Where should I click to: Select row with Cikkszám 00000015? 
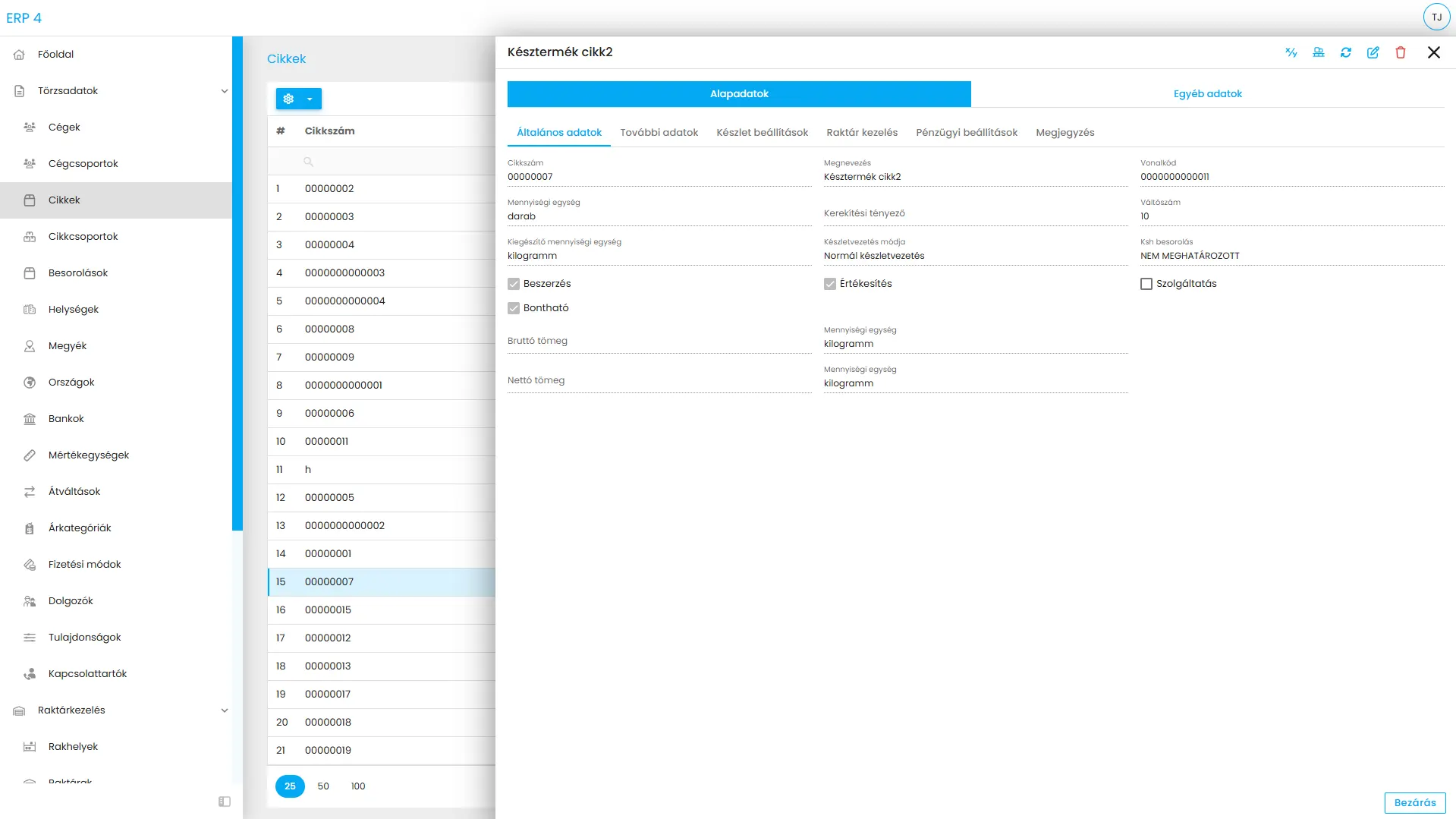tap(328, 610)
